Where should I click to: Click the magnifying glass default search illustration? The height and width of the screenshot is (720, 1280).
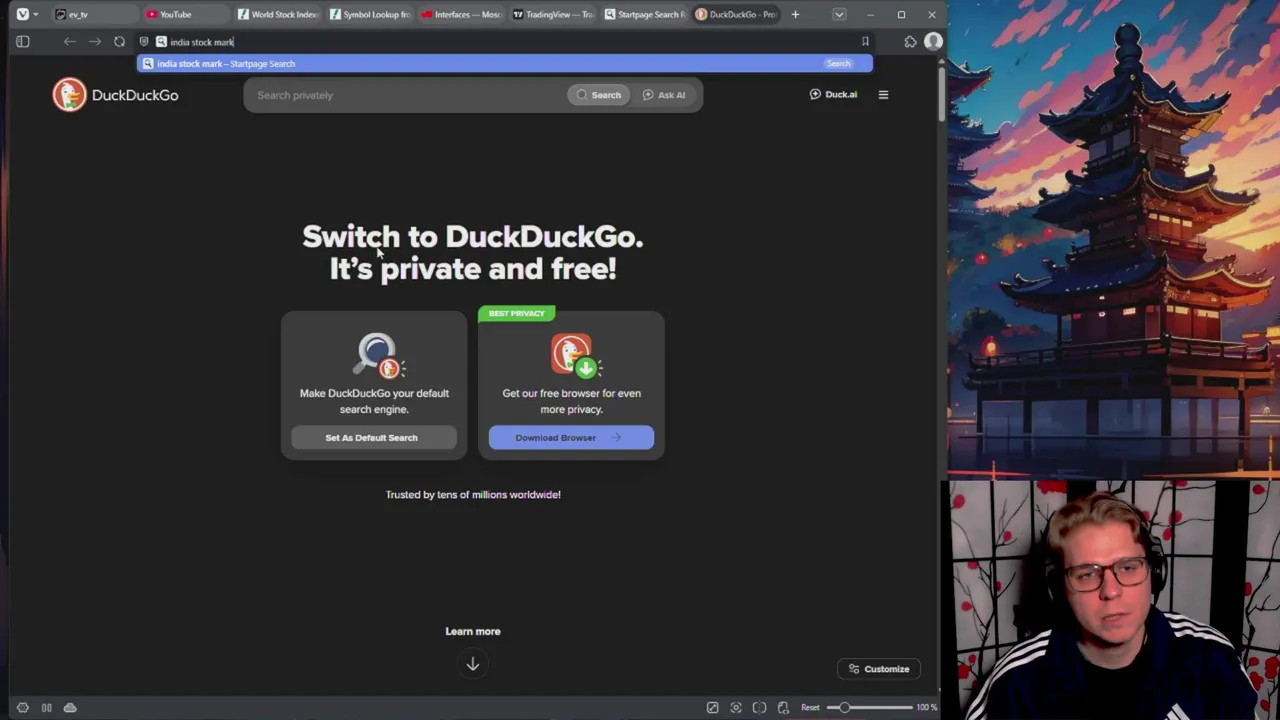[379, 355]
